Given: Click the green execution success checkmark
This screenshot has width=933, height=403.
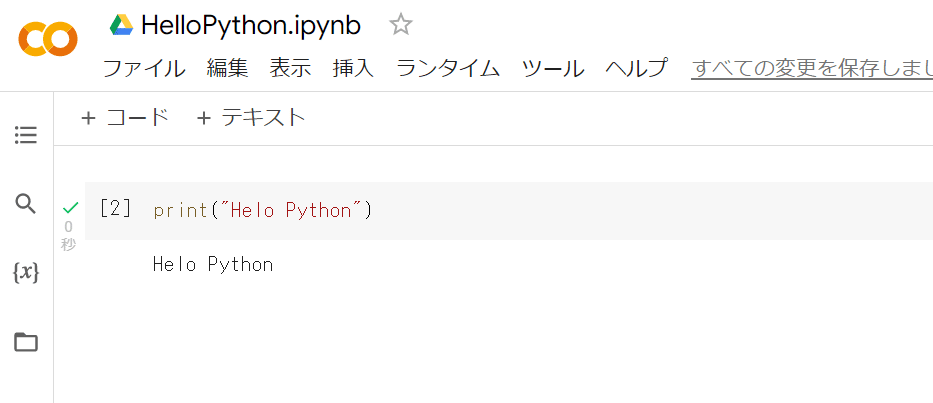Looking at the screenshot, I should tap(69, 208).
